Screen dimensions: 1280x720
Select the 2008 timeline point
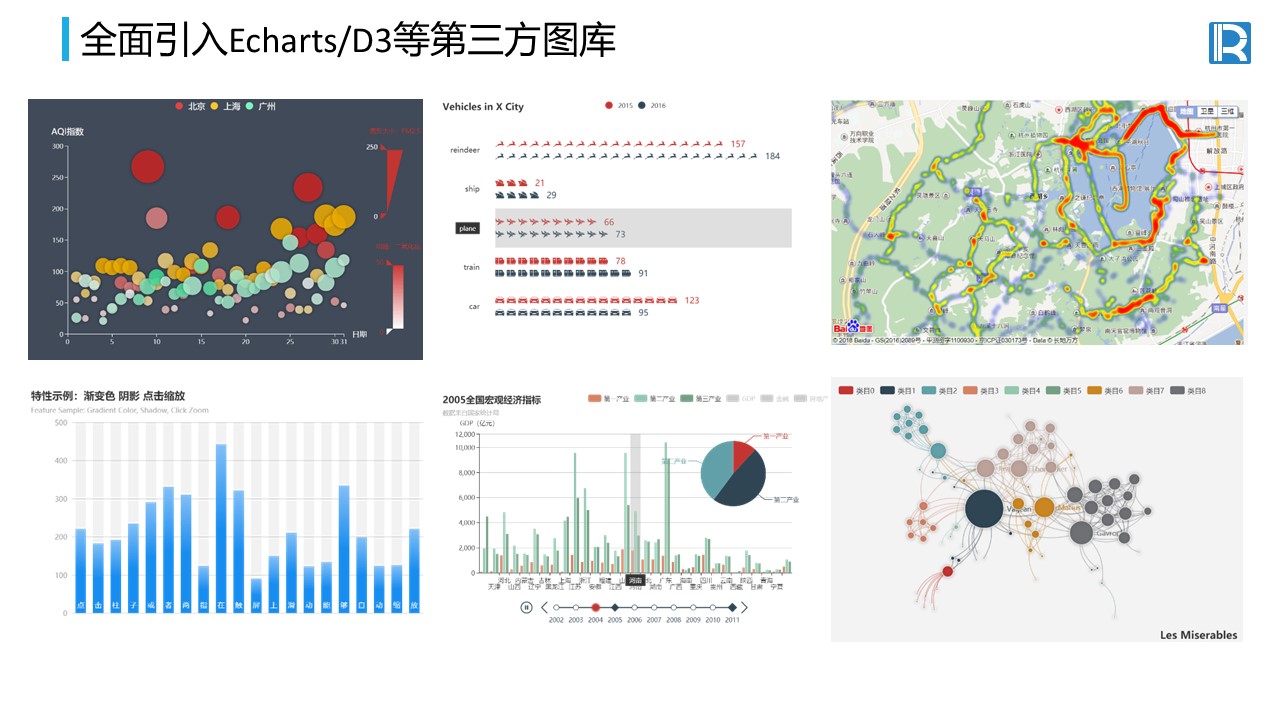(x=674, y=608)
